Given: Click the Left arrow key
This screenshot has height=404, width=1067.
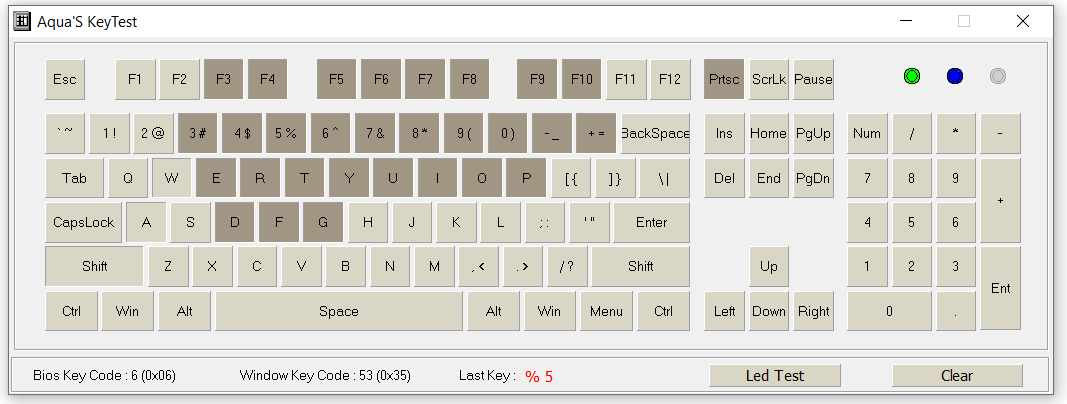Looking at the screenshot, I should pyautogui.click(x=724, y=312).
